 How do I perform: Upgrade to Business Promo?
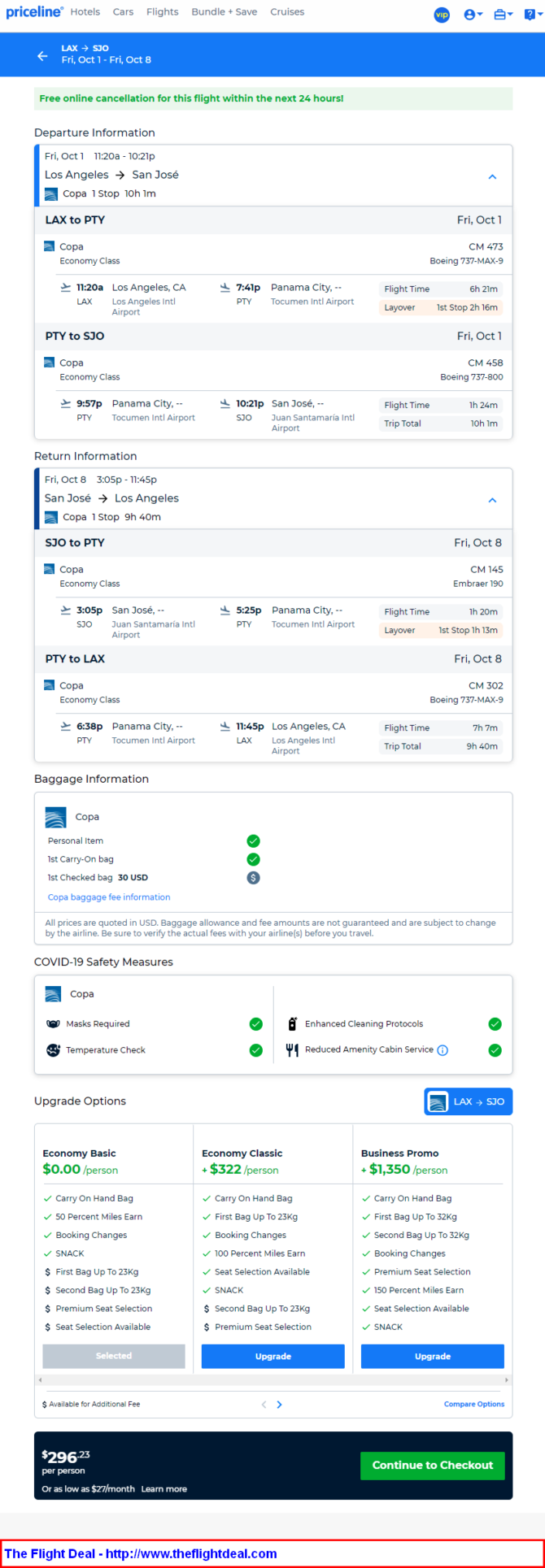point(433,1356)
